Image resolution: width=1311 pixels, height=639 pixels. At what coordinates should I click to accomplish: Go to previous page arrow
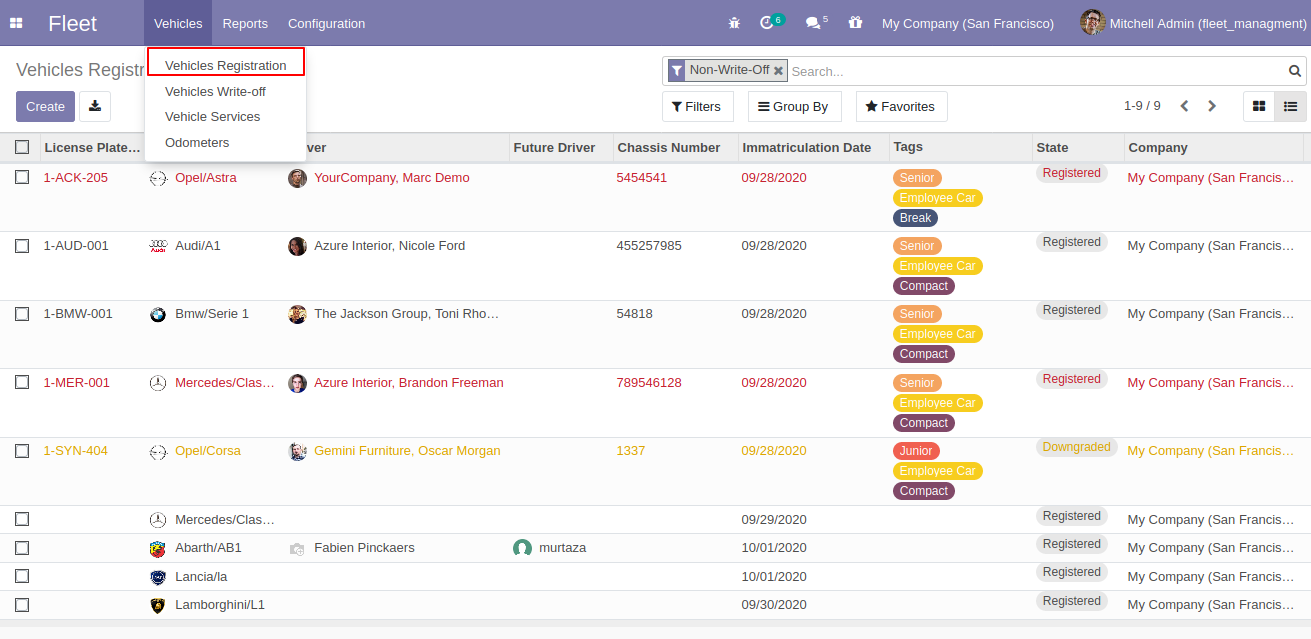1184,106
